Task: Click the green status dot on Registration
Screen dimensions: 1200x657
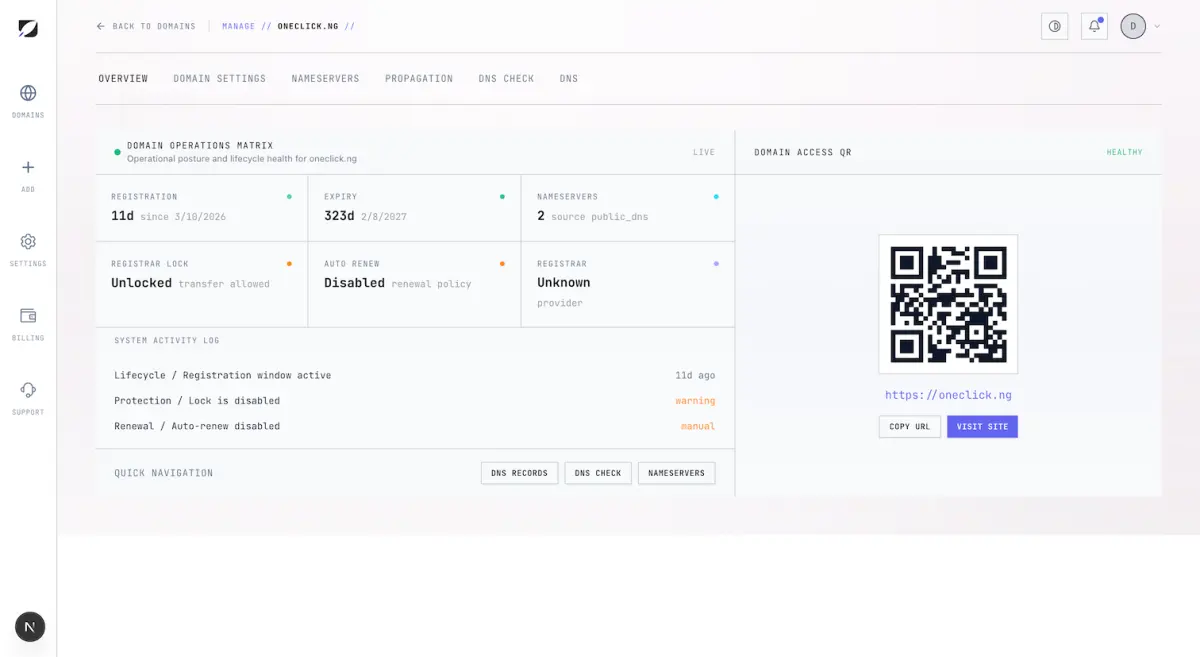Action: (289, 197)
